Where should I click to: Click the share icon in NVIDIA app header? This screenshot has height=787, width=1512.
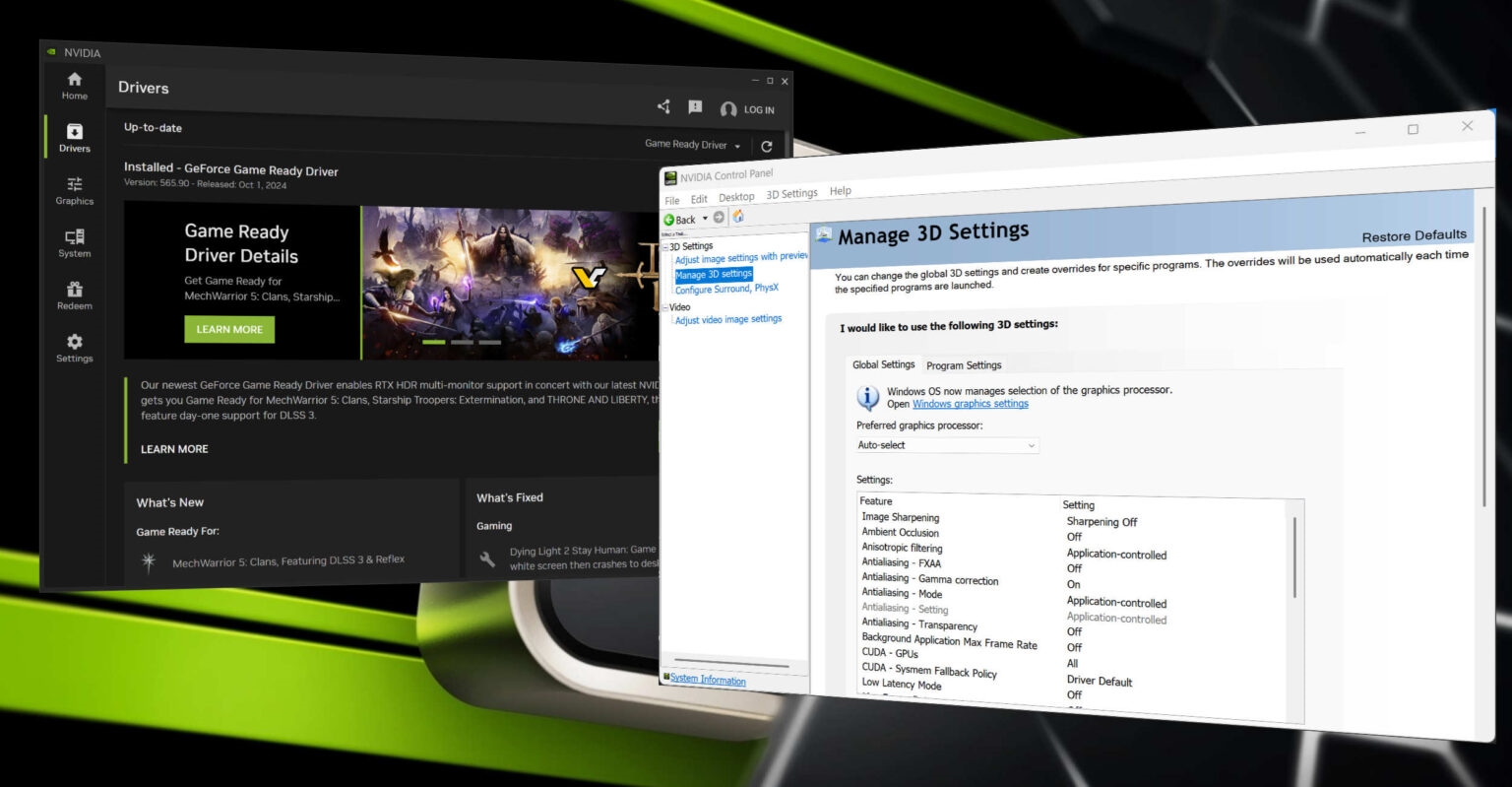tap(663, 106)
